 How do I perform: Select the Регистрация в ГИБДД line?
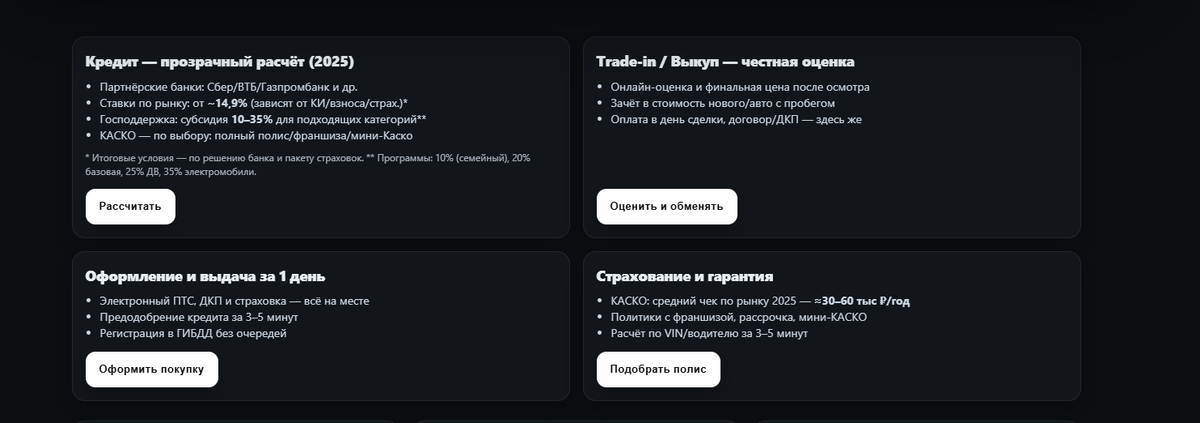(193, 333)
